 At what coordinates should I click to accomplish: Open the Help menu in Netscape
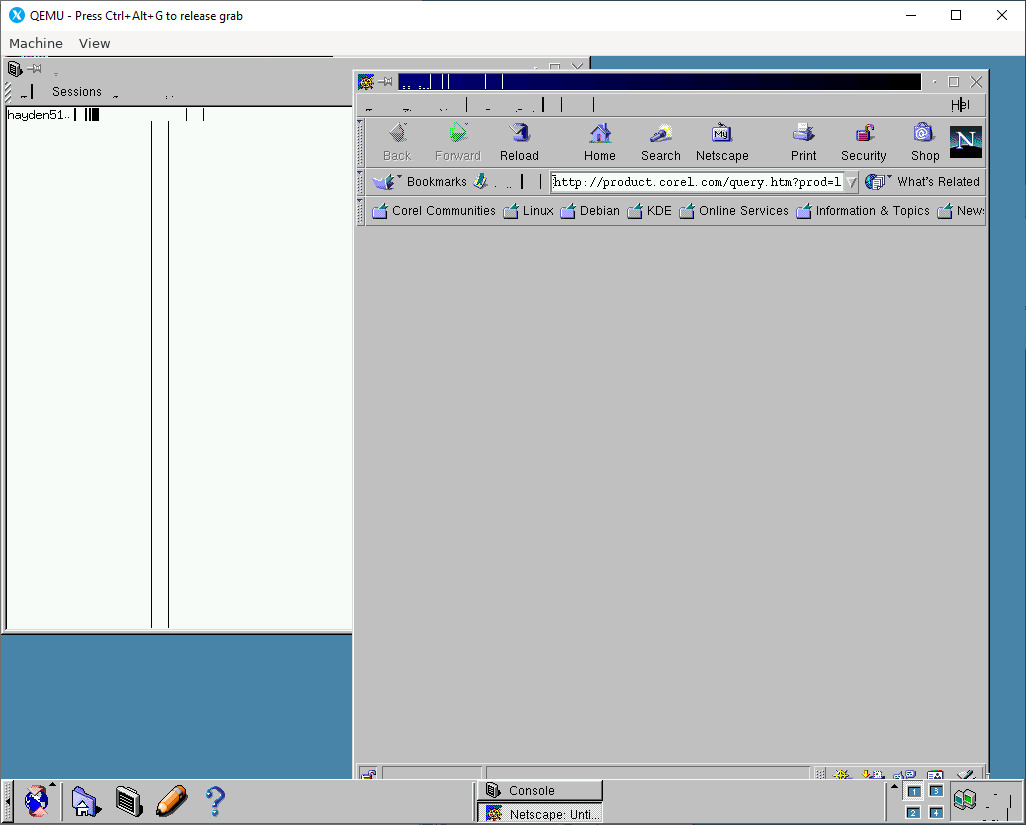coord(961,105)
